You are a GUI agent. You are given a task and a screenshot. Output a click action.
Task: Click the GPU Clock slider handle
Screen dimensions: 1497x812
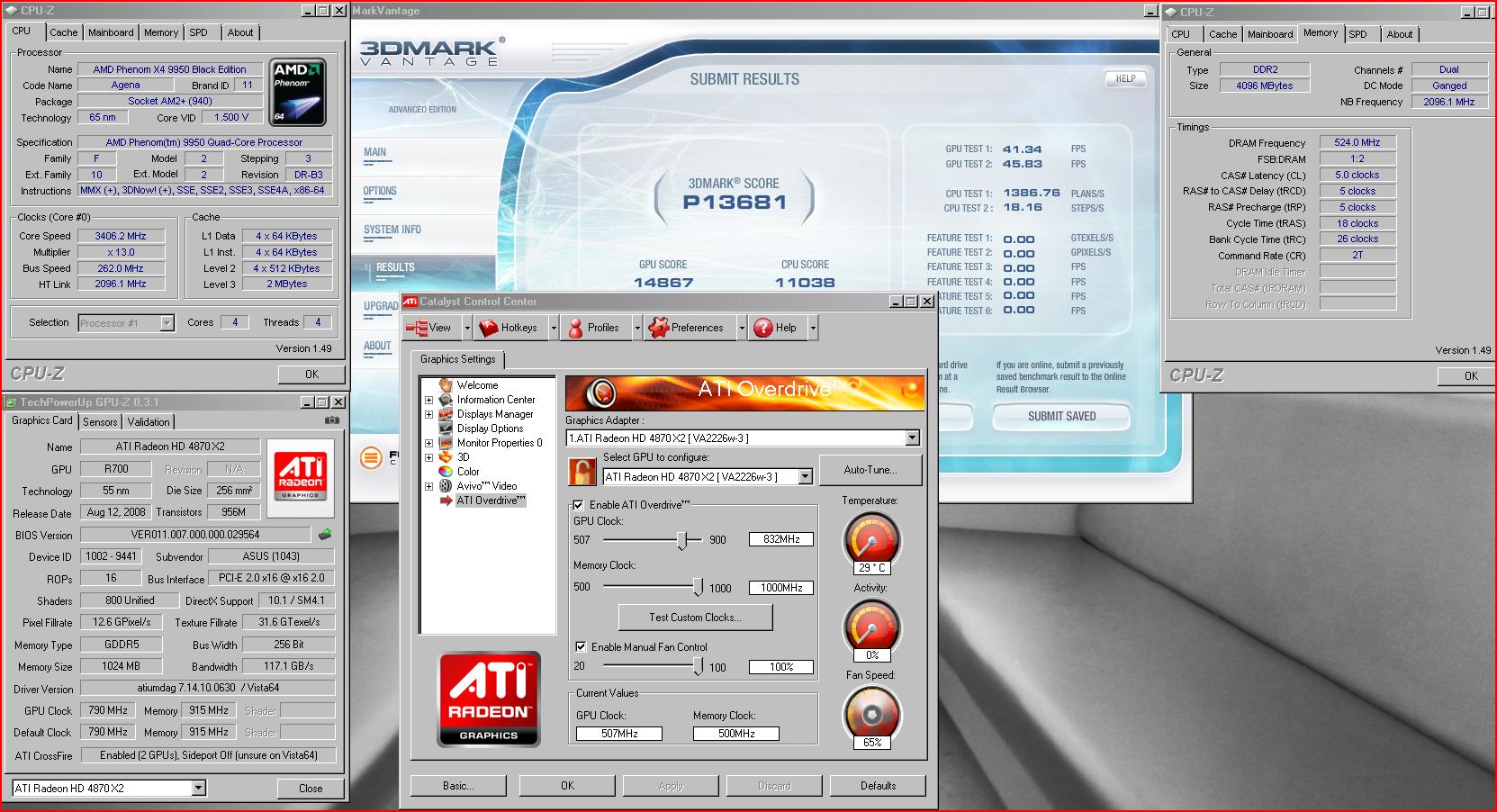(682, 539)
